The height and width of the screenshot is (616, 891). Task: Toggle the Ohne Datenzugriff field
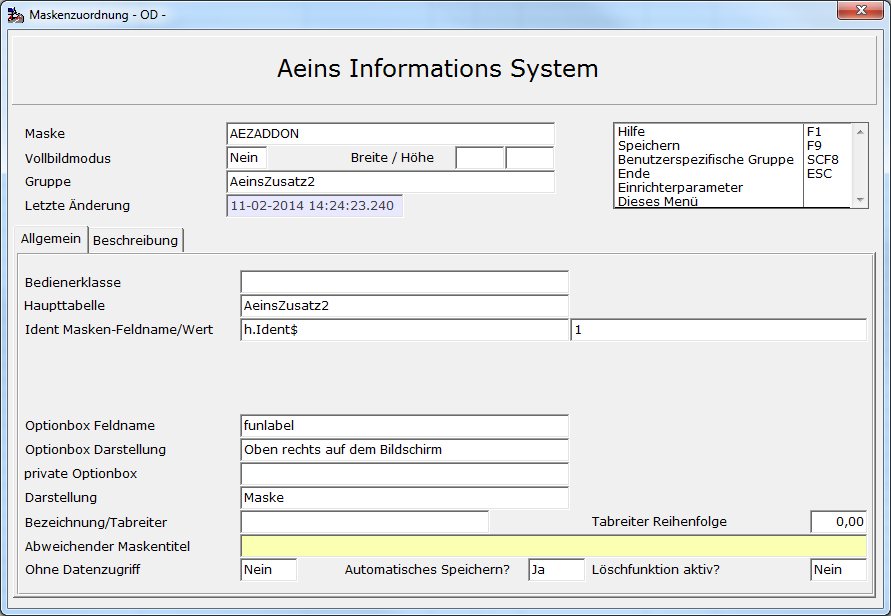click(269, 569)
